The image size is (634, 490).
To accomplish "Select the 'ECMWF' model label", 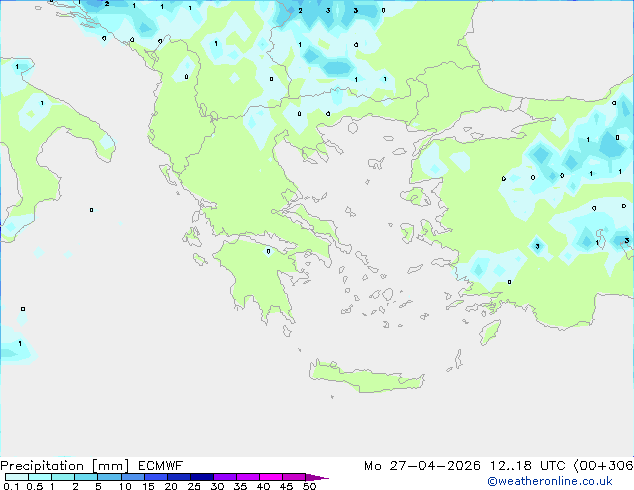I will [x=161, y=466].
